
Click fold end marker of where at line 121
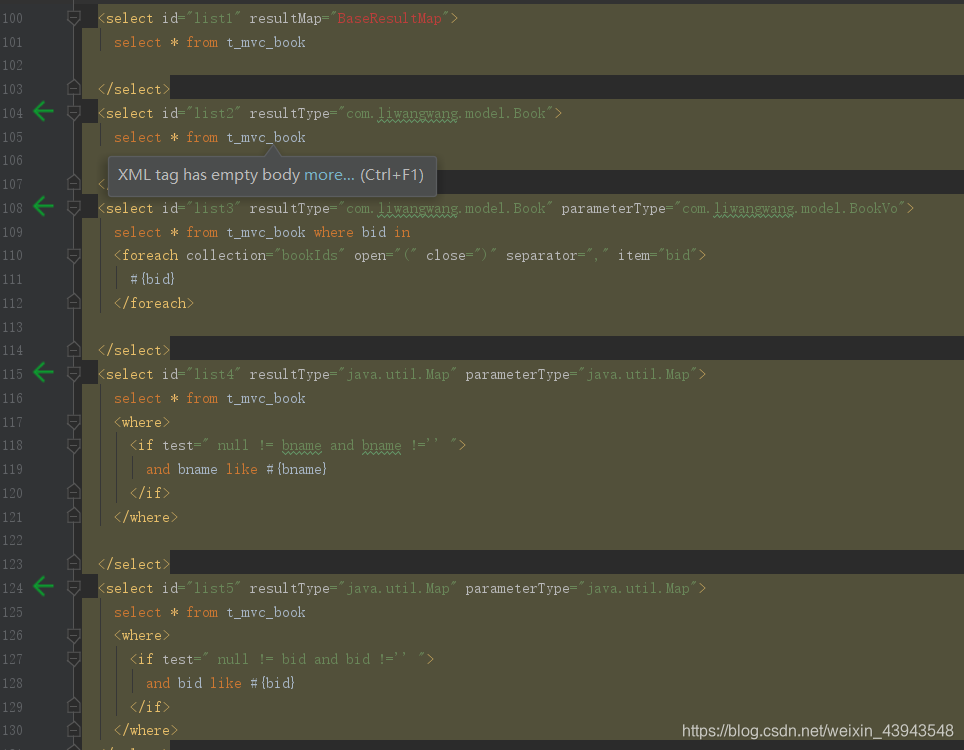point(73,516)
